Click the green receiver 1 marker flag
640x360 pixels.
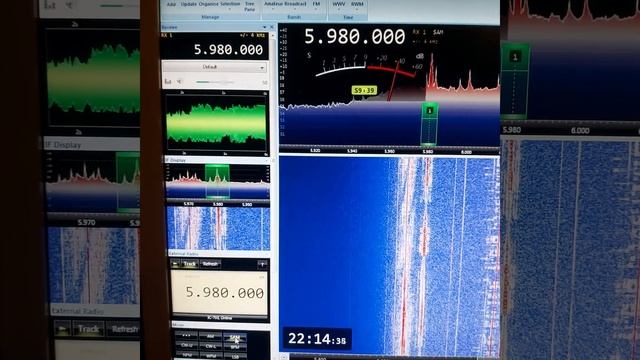[x=429, y=111]
